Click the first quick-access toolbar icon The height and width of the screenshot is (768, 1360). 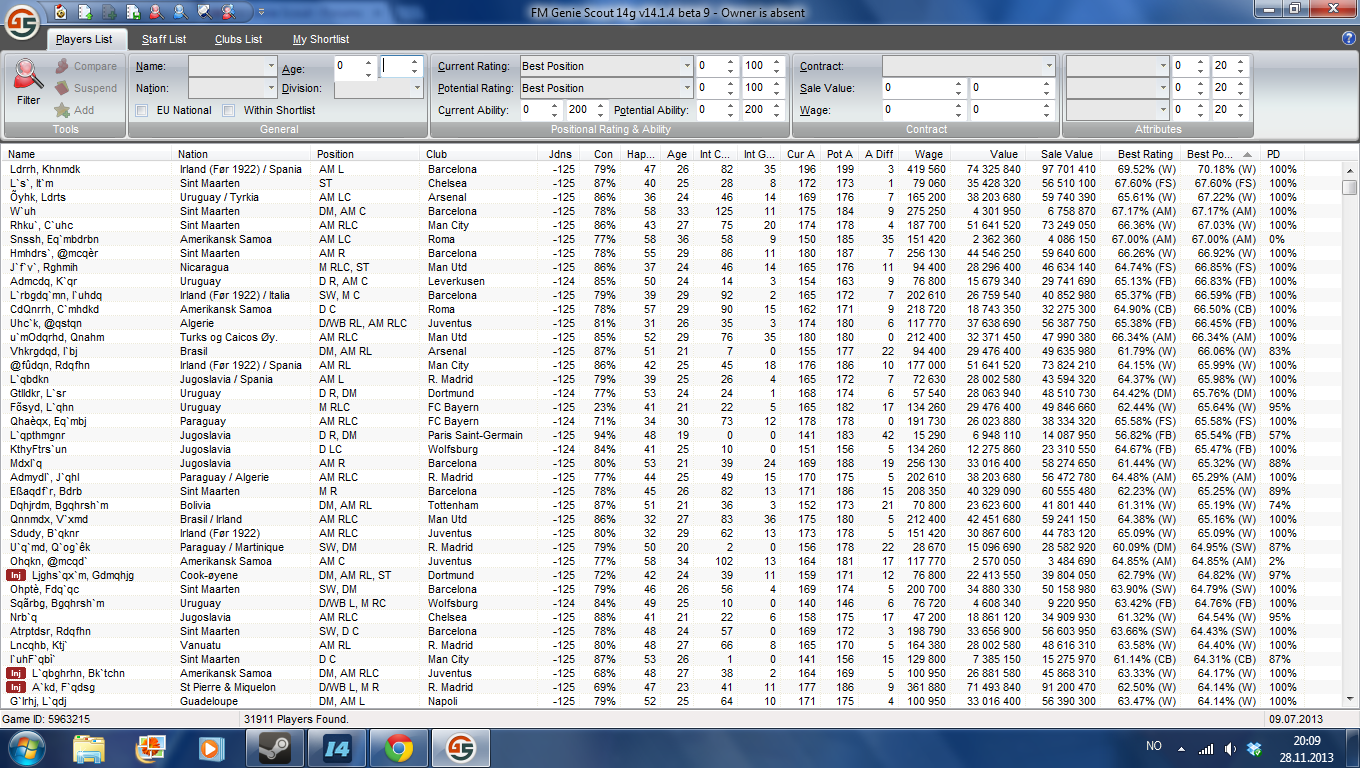(61, 12)
